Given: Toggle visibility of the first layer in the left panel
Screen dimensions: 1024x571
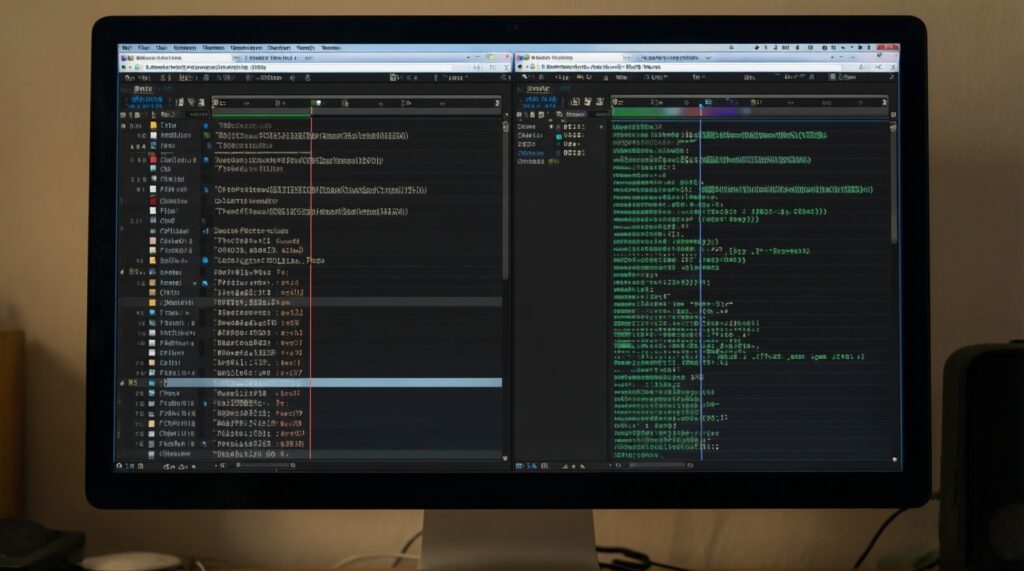Looking at the screenshot, I should (x=124, y=126).
